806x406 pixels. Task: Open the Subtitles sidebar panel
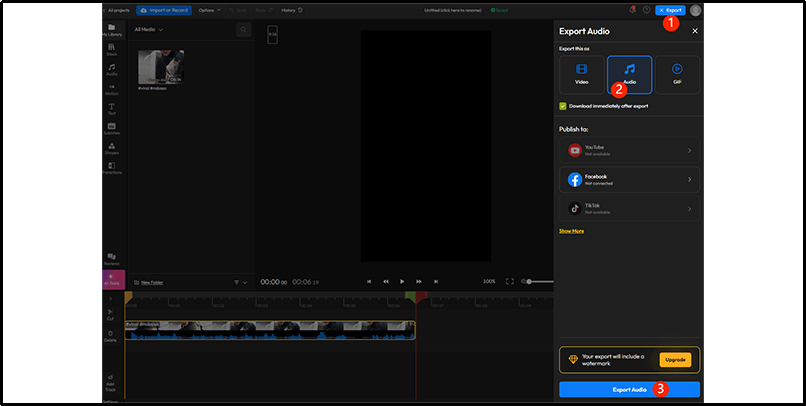112,129
